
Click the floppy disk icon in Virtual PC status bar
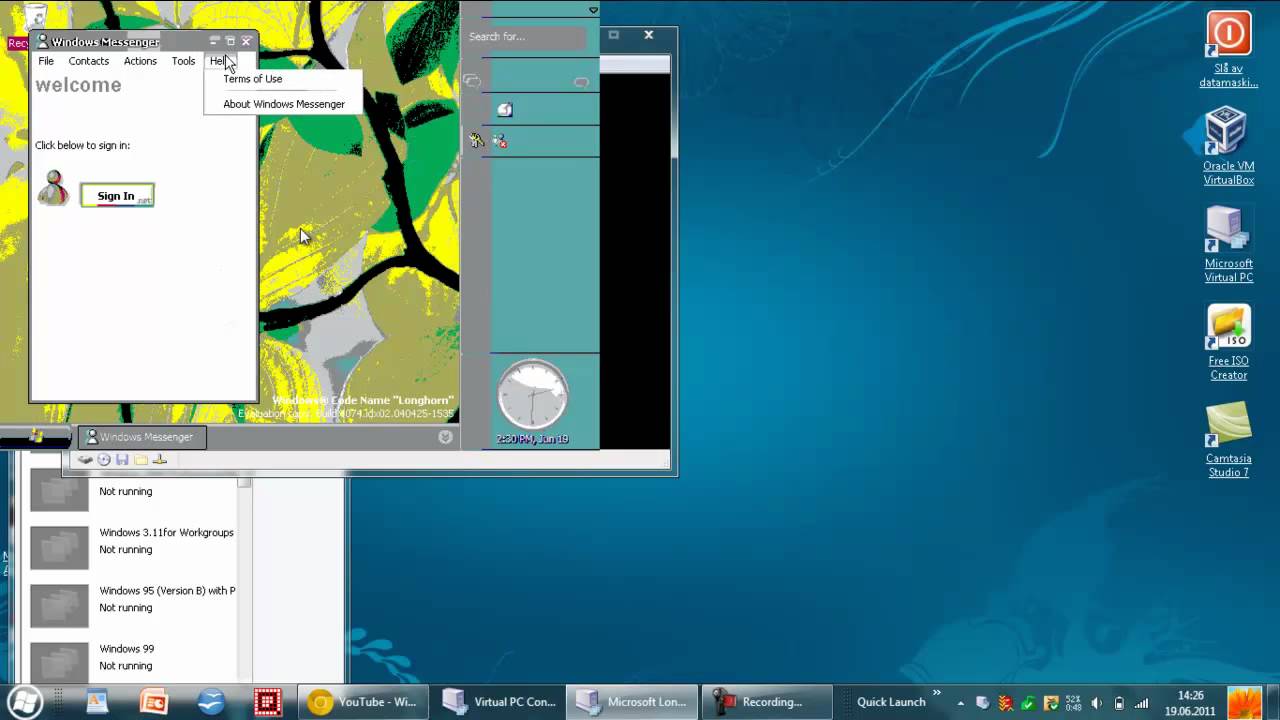click(122, 460)
